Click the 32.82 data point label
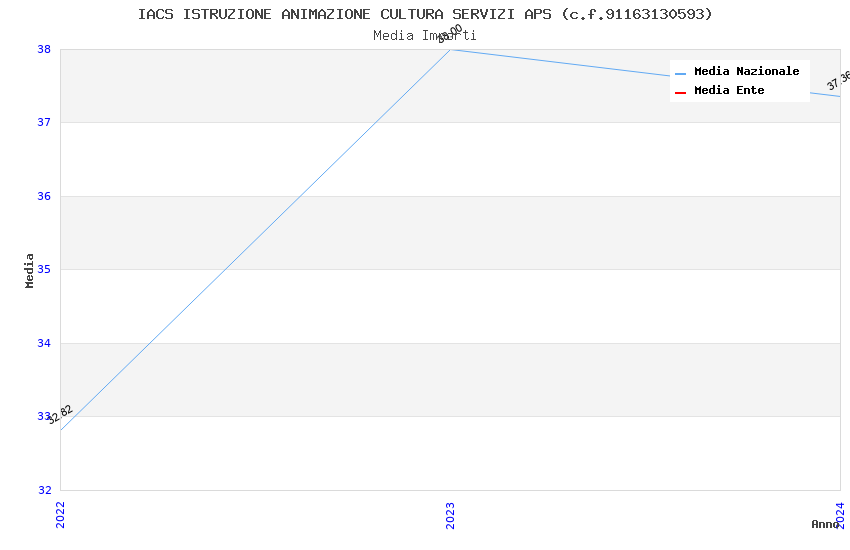This screenshot has height=550, width=850. point(60,415)
